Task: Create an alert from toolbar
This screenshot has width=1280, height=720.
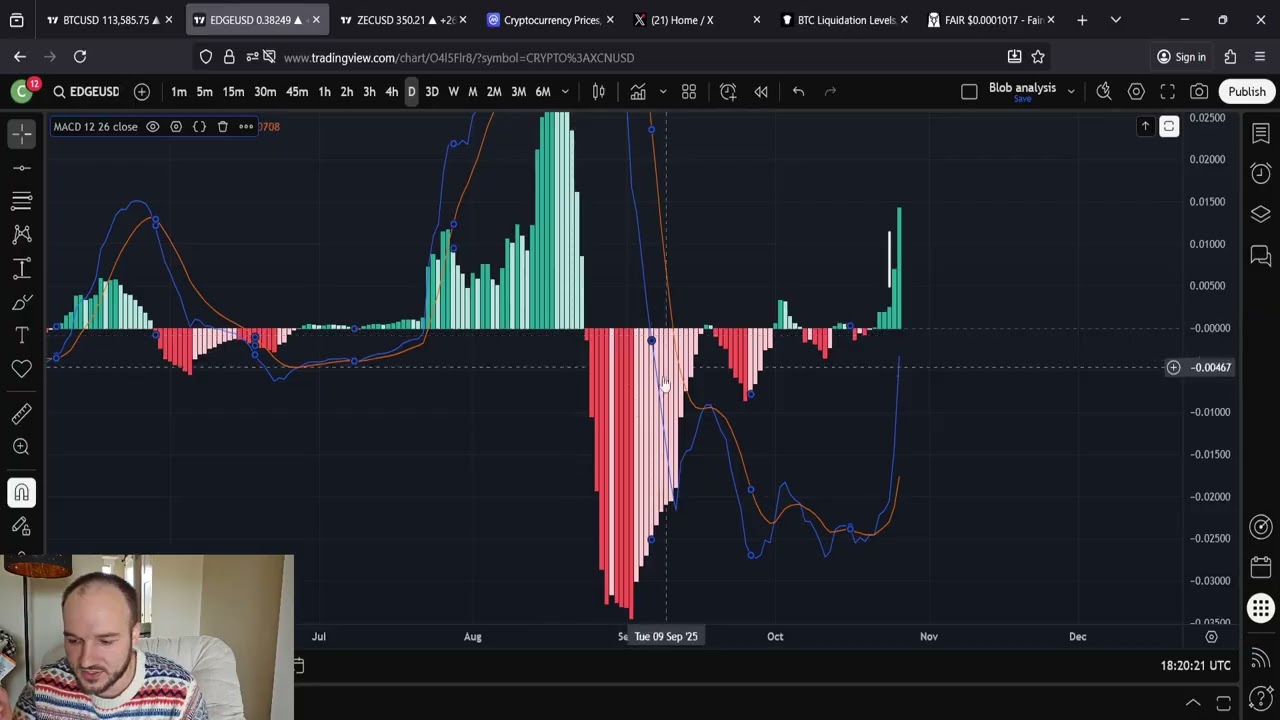Action: (728, 92)
